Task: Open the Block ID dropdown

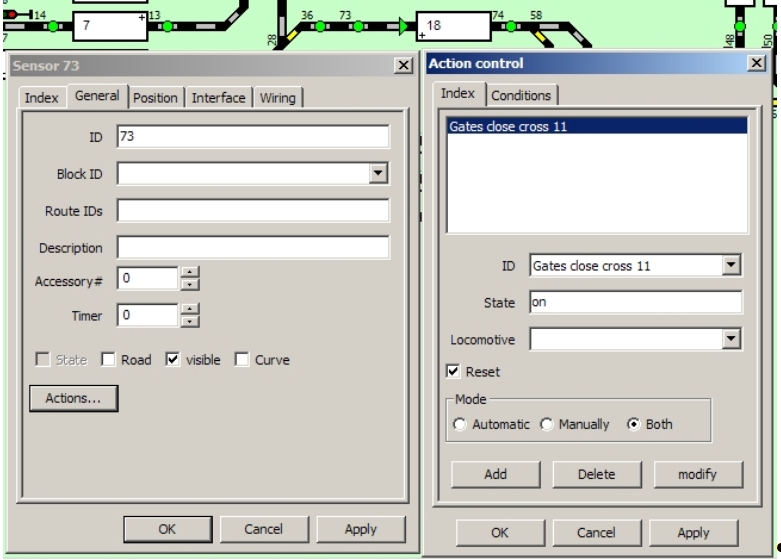Action: [x=378, y=173]
